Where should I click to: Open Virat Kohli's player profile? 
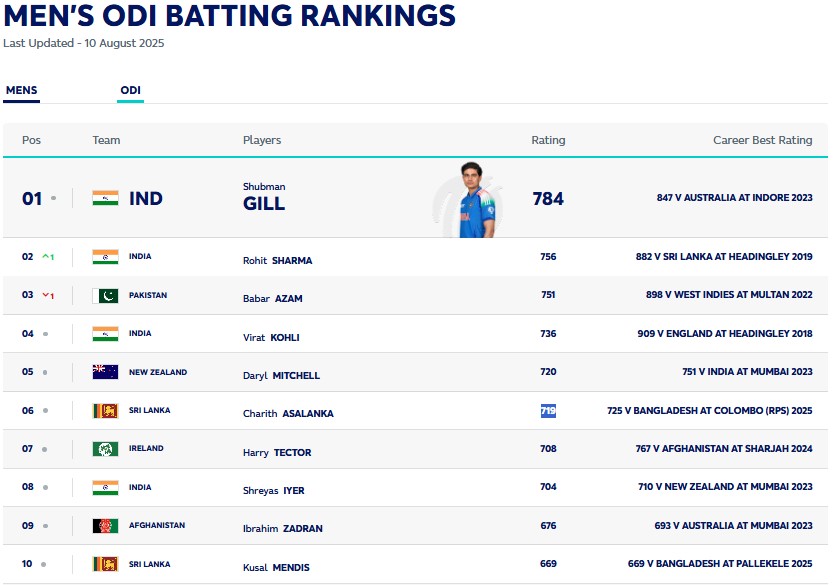pos(270,338)
